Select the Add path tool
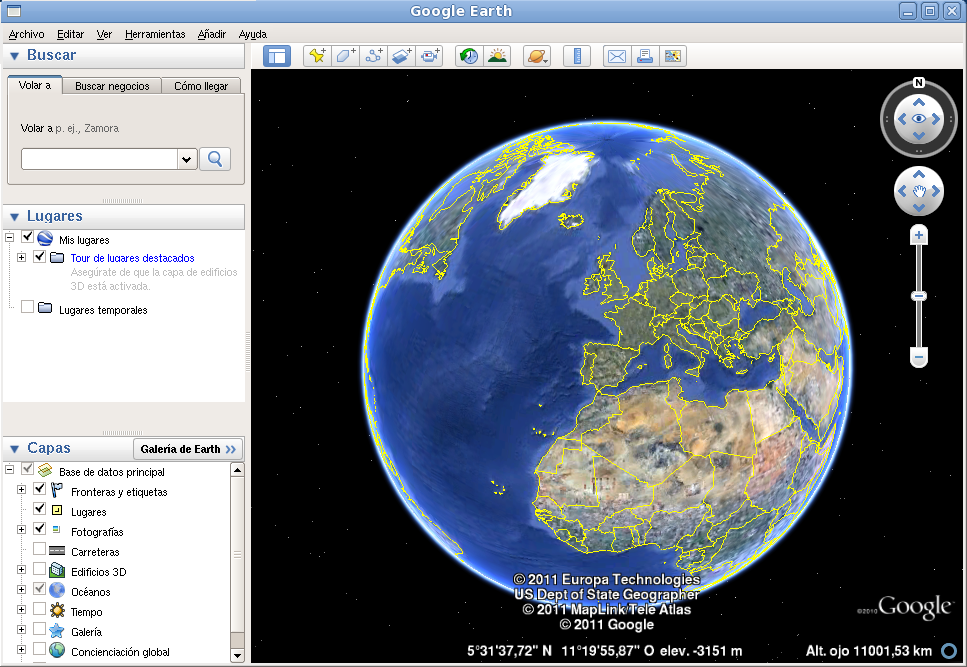Image resolution: width=967 pixels, height=667 pixels. pyautogui.click(x=373, y=55)
